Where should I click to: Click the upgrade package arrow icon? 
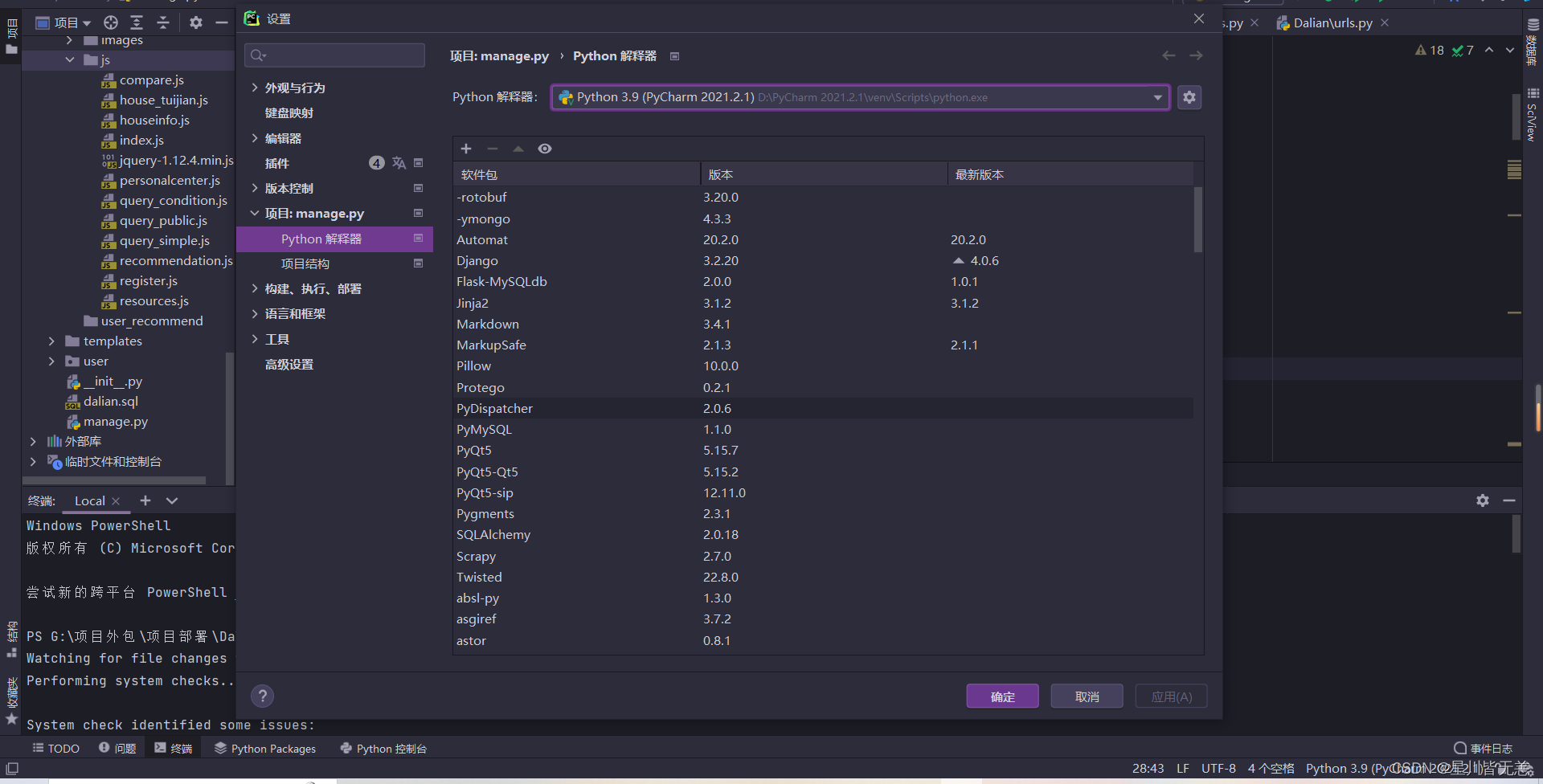click(x=518, y=149)
